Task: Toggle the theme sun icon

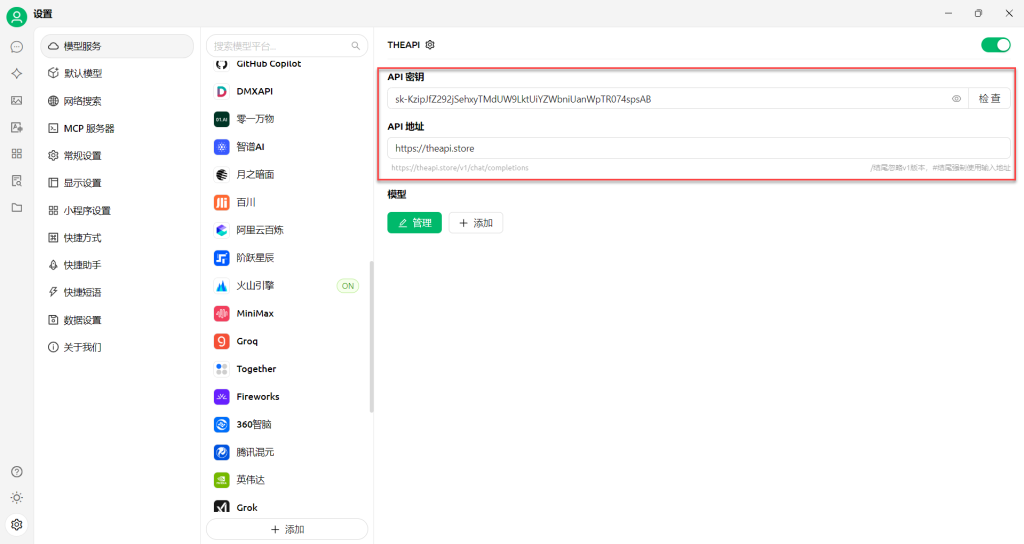Action: pos(17,498)
